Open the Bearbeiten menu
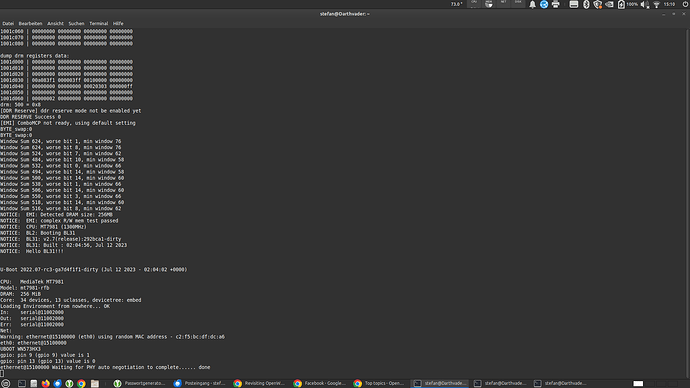This screenshot has width=690, height=388. coord(30,23)
